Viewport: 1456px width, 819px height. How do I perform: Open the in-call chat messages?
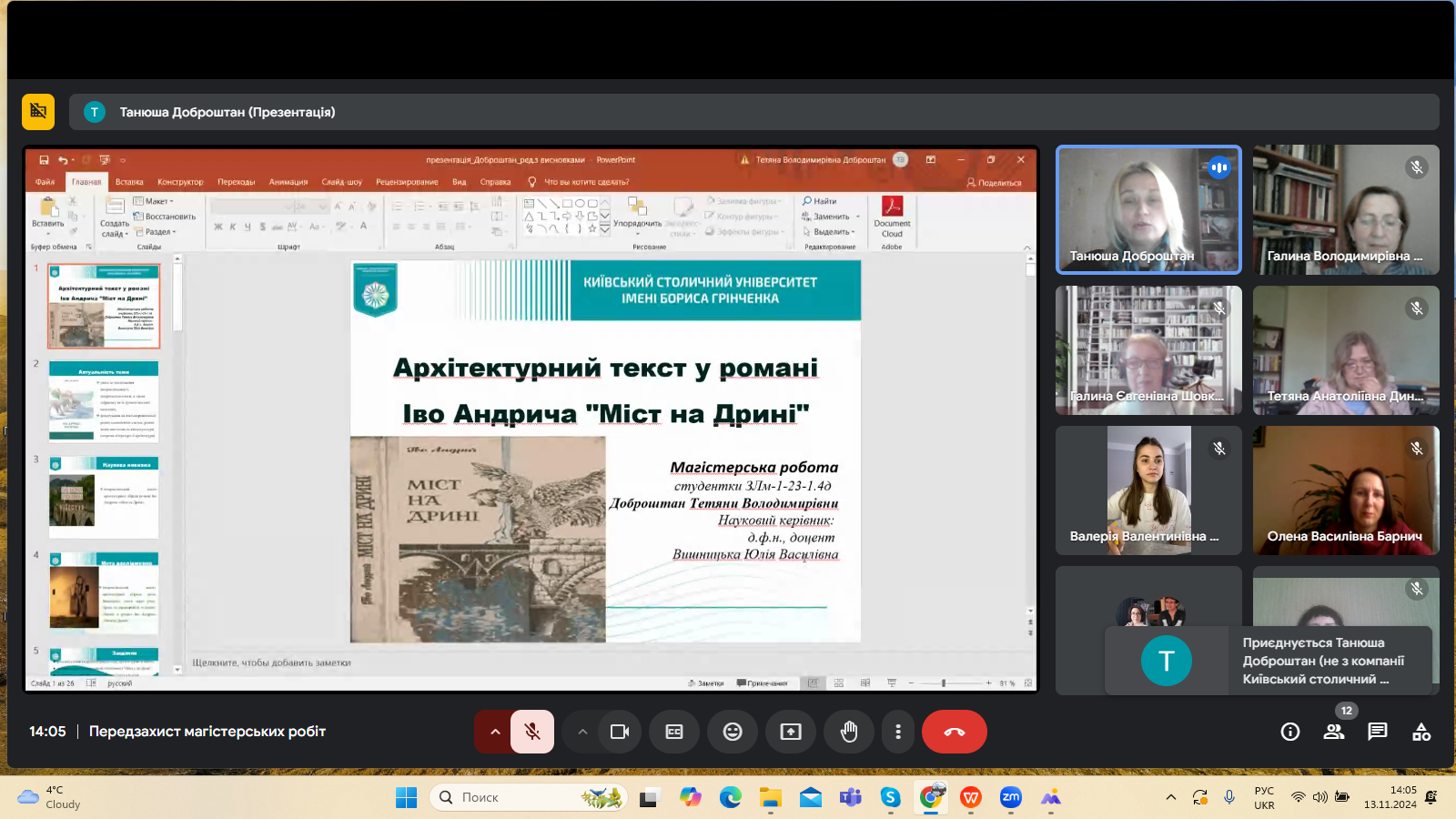tap(1378, 732)
